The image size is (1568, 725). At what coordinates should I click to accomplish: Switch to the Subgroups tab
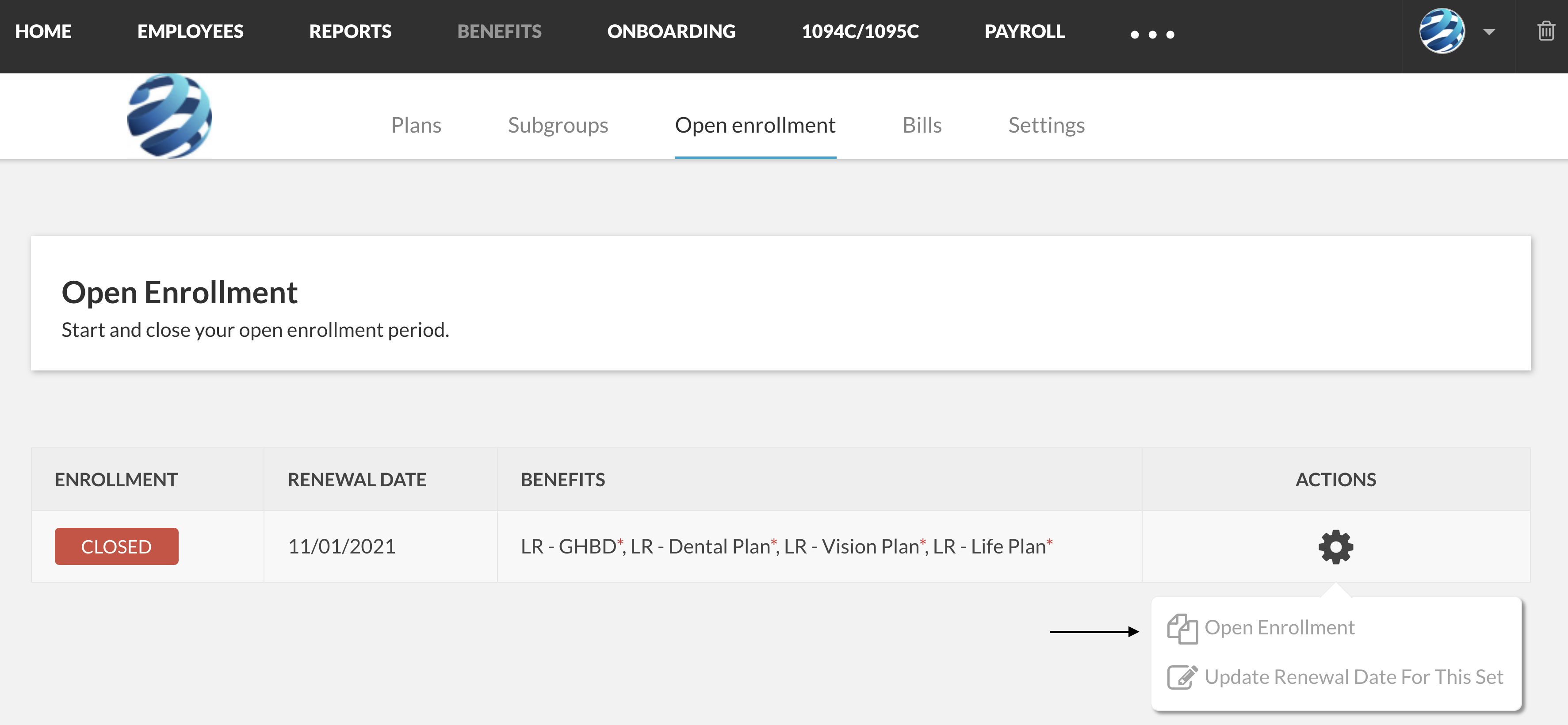point(558,125)
